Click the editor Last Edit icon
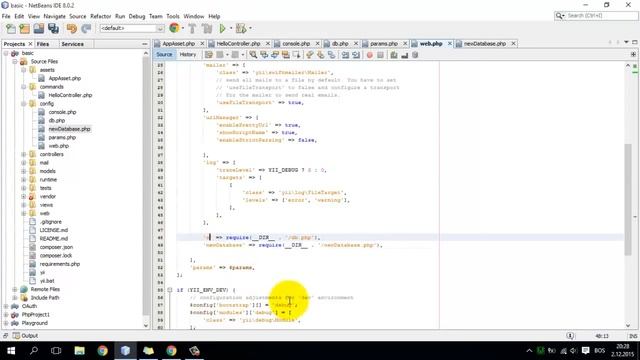640x360 pixels. tap(209, 55)
